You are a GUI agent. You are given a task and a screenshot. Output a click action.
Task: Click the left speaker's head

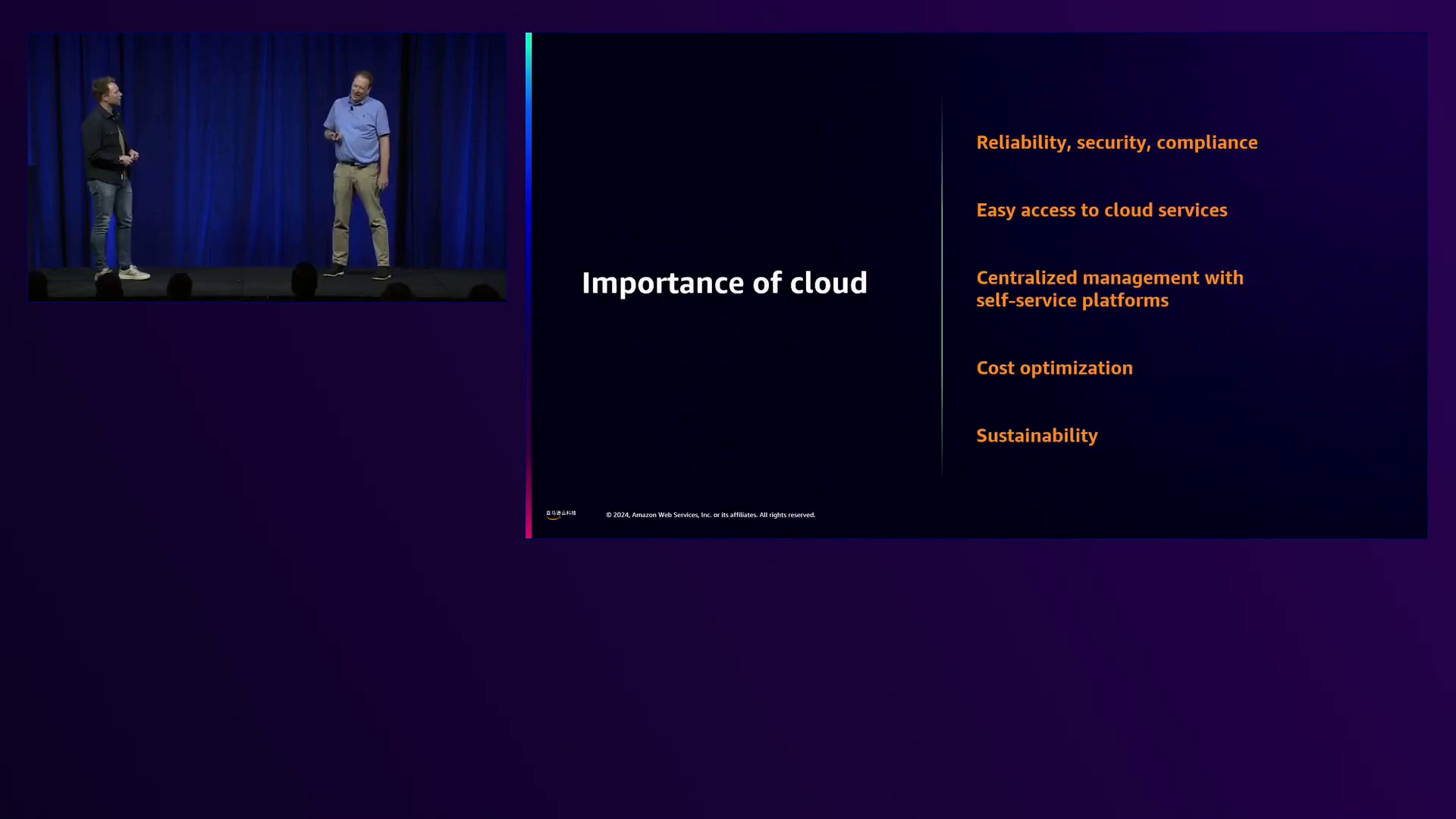click(x=109, y=89)
